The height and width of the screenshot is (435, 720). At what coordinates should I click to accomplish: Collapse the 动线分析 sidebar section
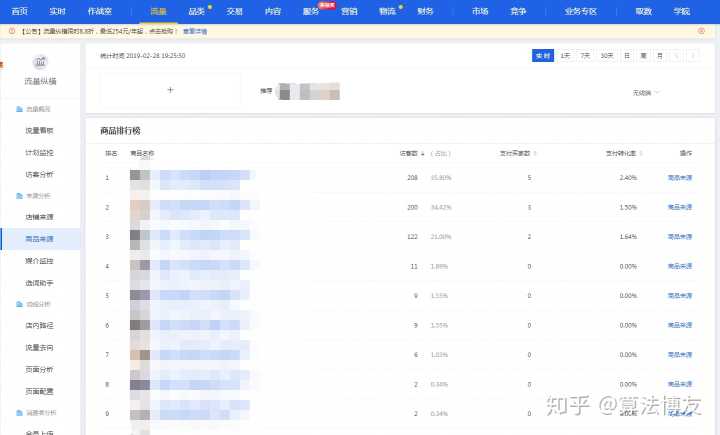tap(38, 303)
